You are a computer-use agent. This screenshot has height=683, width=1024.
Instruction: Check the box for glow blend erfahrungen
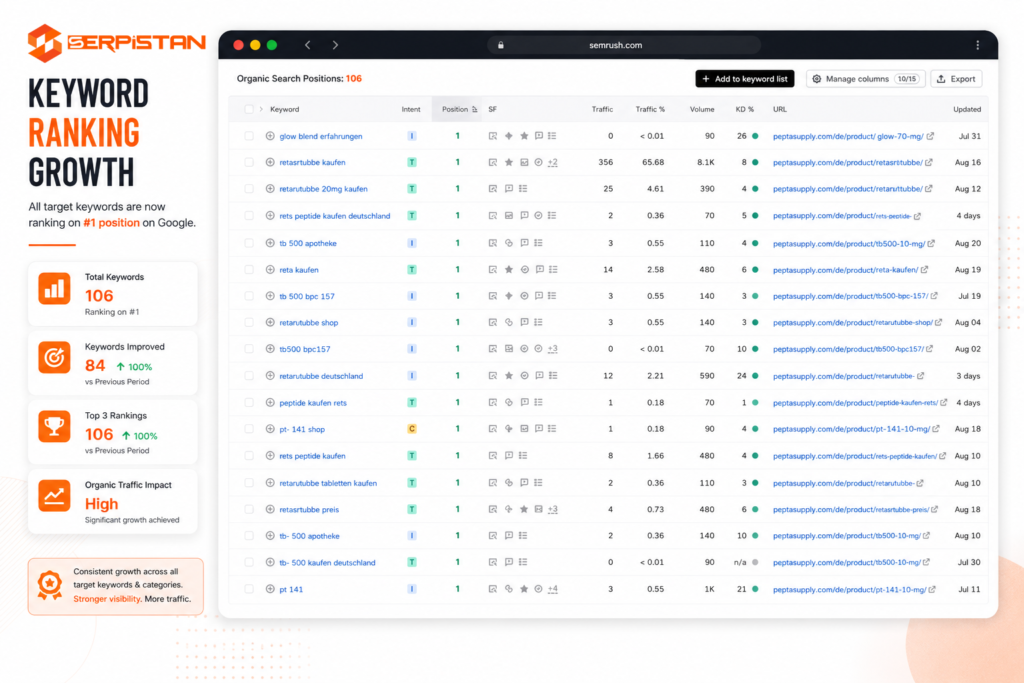(x=249, y=136)
